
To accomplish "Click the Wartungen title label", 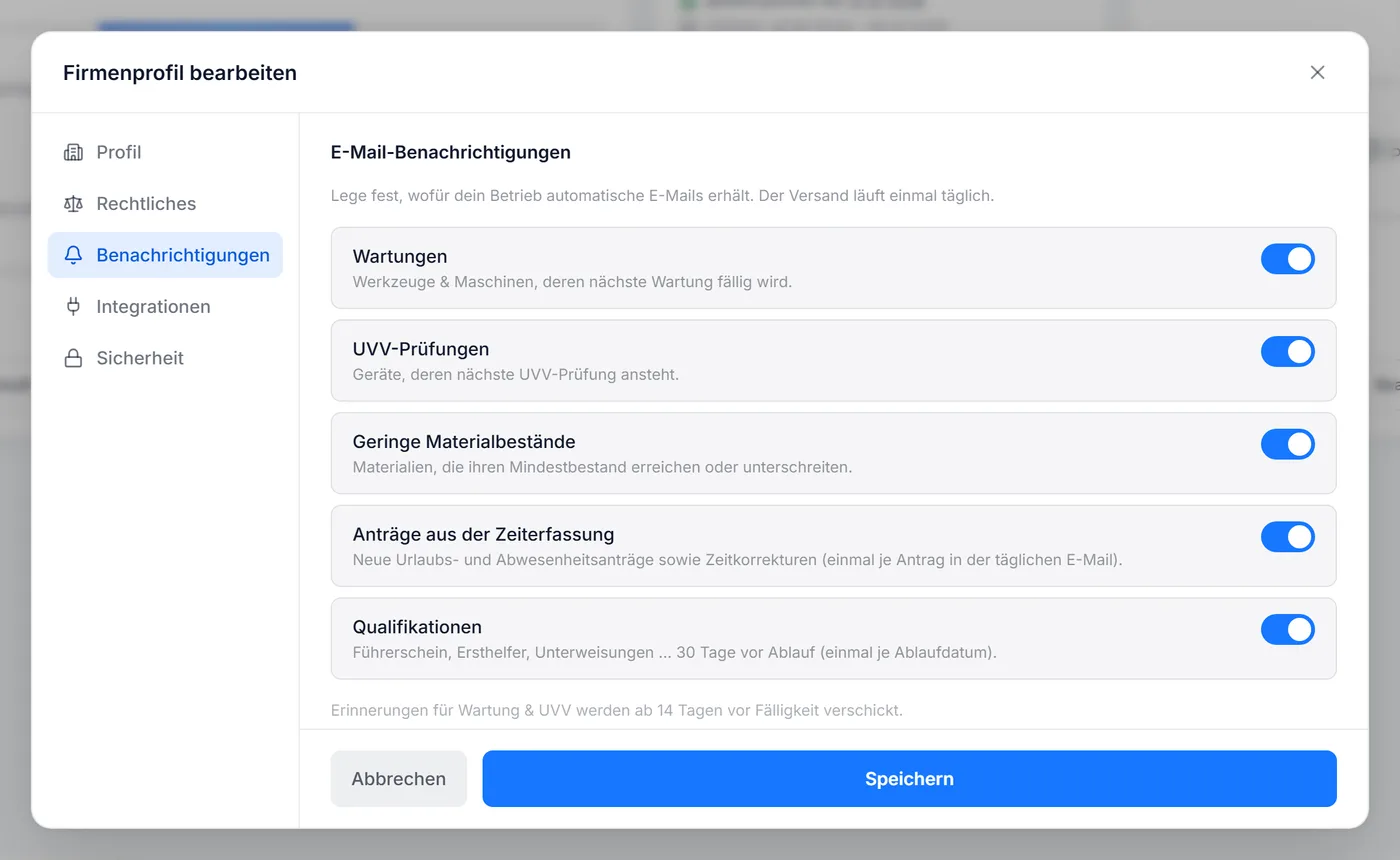I will (x=400, y=257).
